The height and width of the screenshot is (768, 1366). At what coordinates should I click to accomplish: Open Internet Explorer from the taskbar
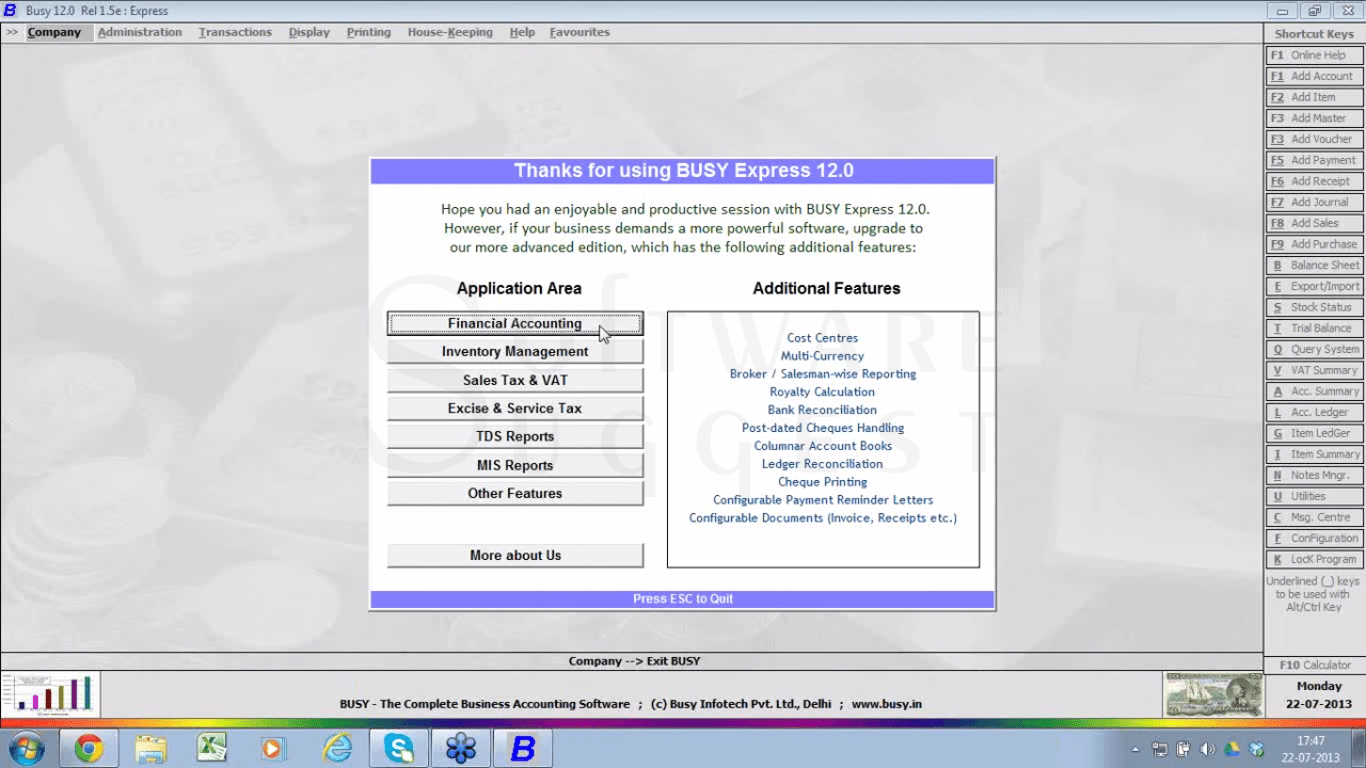pos(336,748)
